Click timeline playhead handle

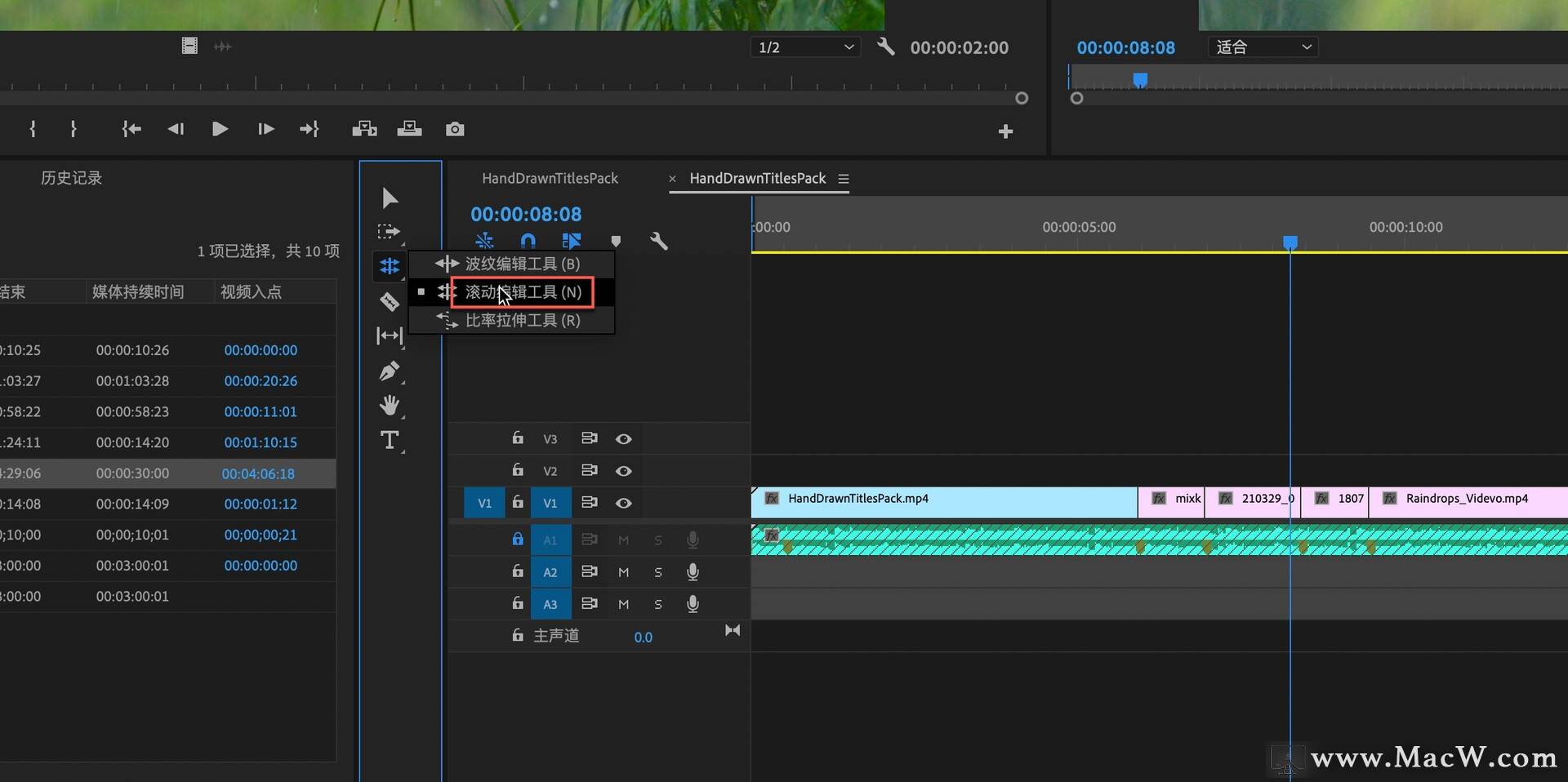1290,242
